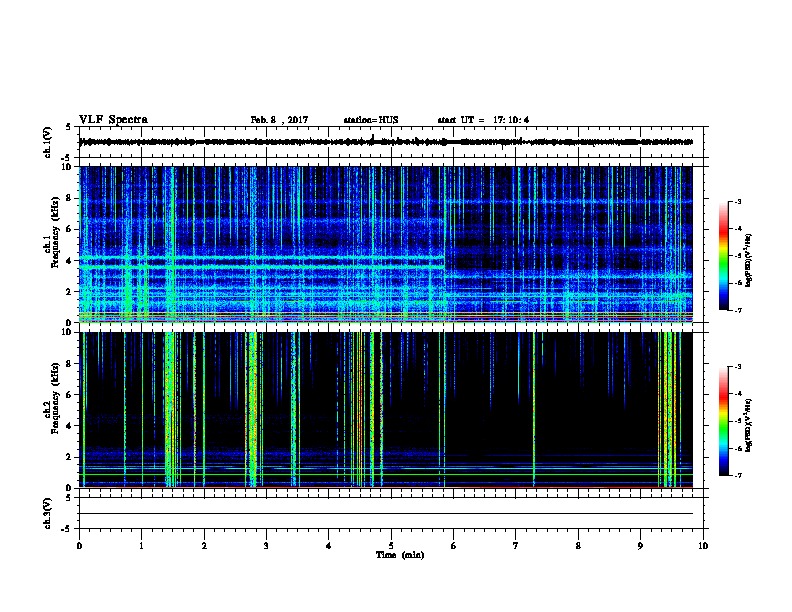Click the "start UT = 17:10:4" header text
792x612 pixels.
(x=483, y=120)
